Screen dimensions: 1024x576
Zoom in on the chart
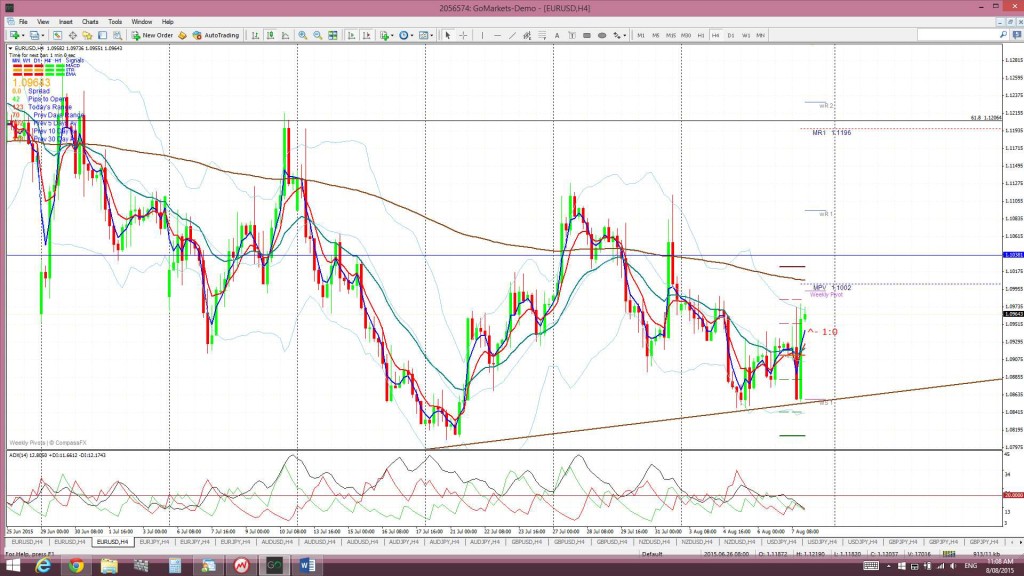click(x=302, y=35)
